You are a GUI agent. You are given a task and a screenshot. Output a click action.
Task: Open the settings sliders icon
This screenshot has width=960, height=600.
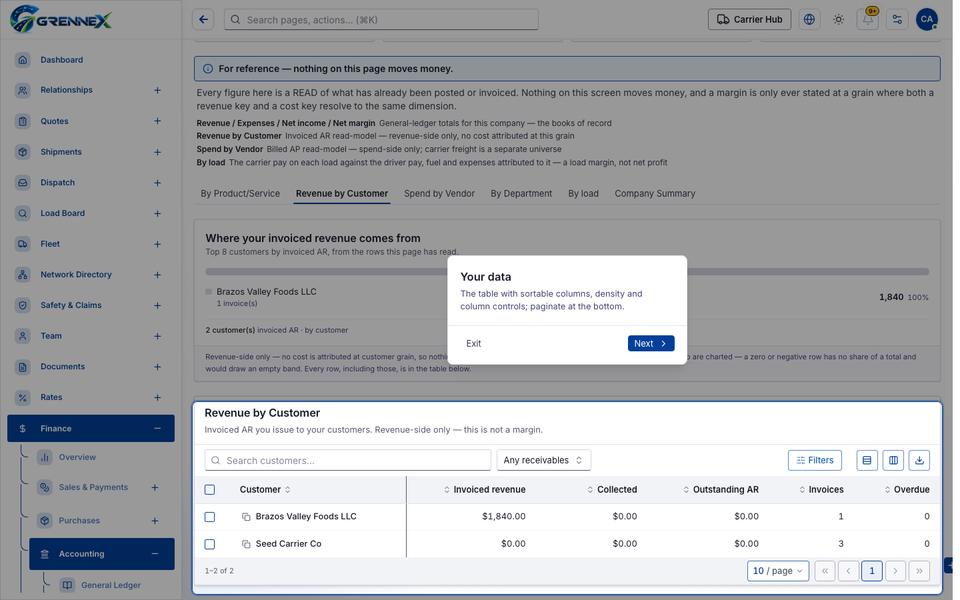click(897, 20)
